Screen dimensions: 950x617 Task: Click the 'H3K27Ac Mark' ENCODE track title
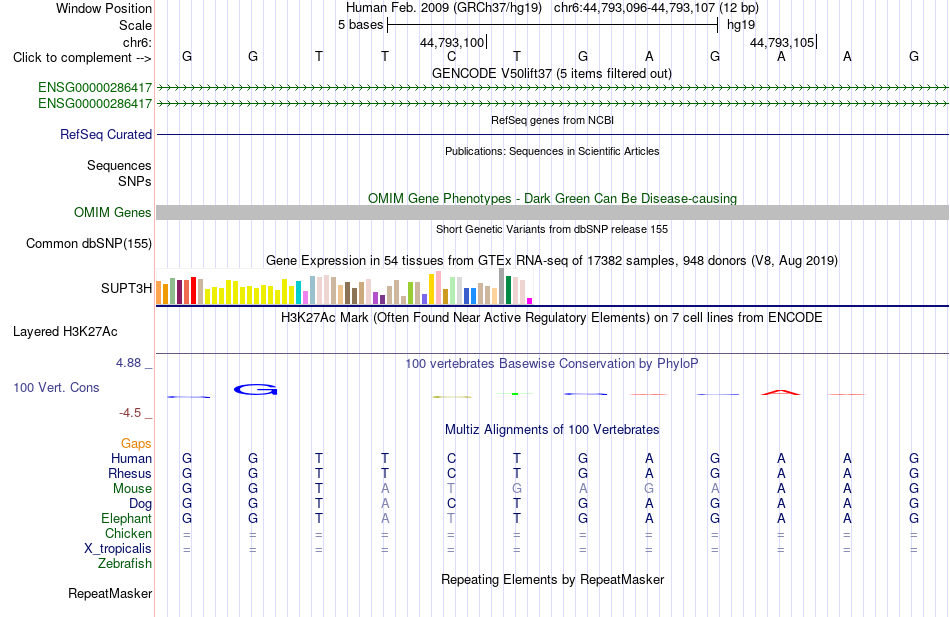552,318
